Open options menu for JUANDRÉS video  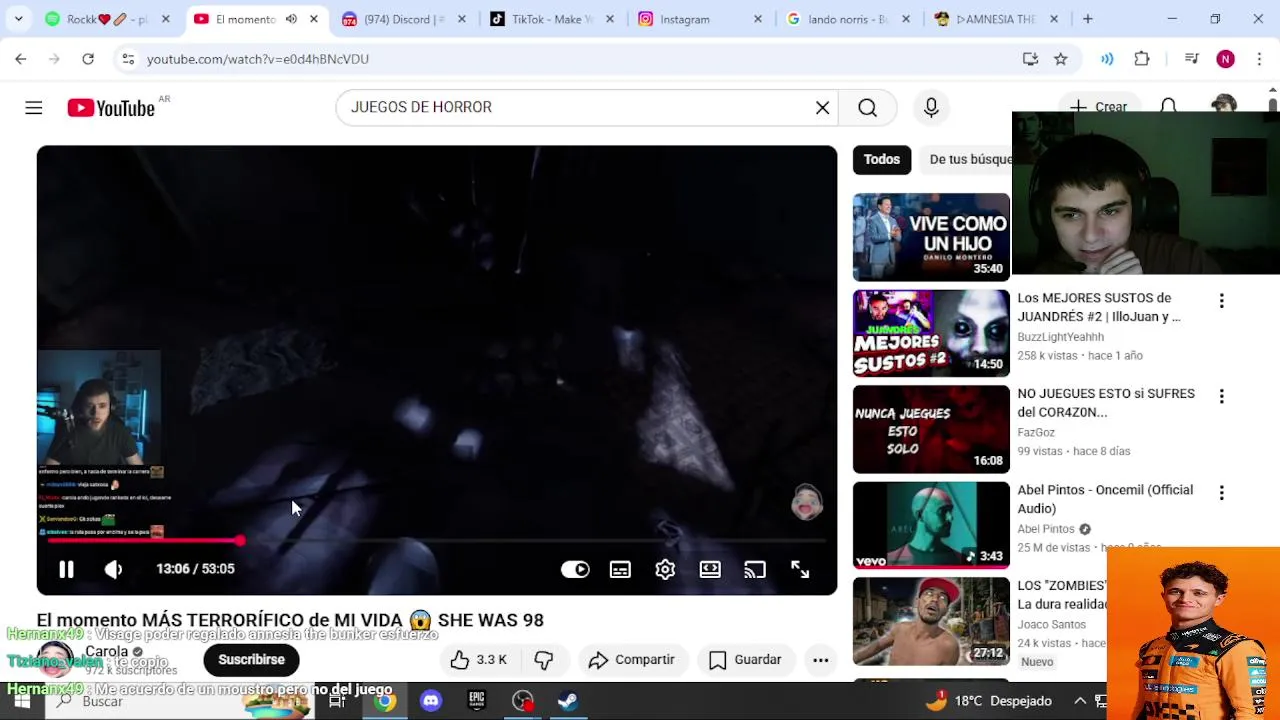pyautogui.click(x=1221, y=300)
